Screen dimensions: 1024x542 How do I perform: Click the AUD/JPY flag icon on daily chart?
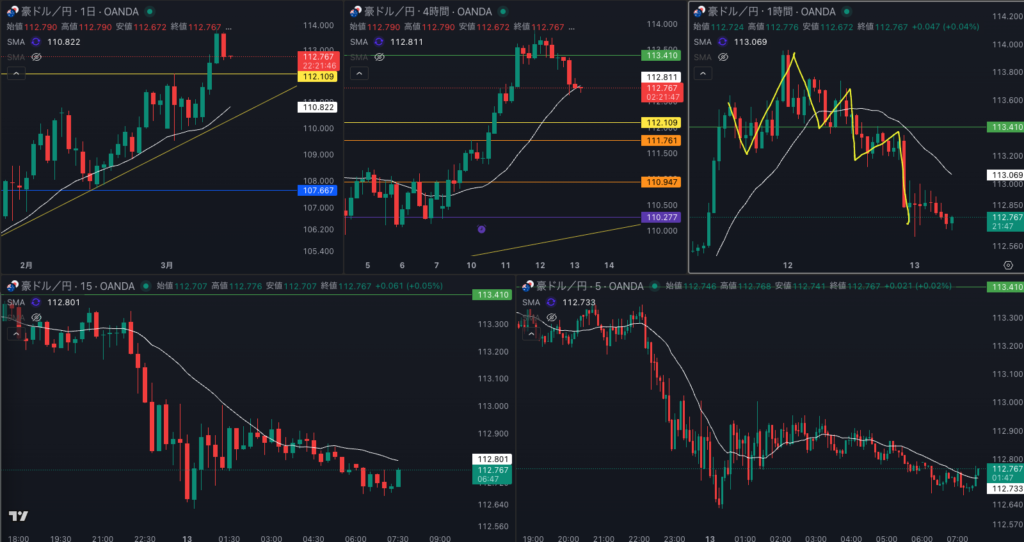[x=12, y=10]
